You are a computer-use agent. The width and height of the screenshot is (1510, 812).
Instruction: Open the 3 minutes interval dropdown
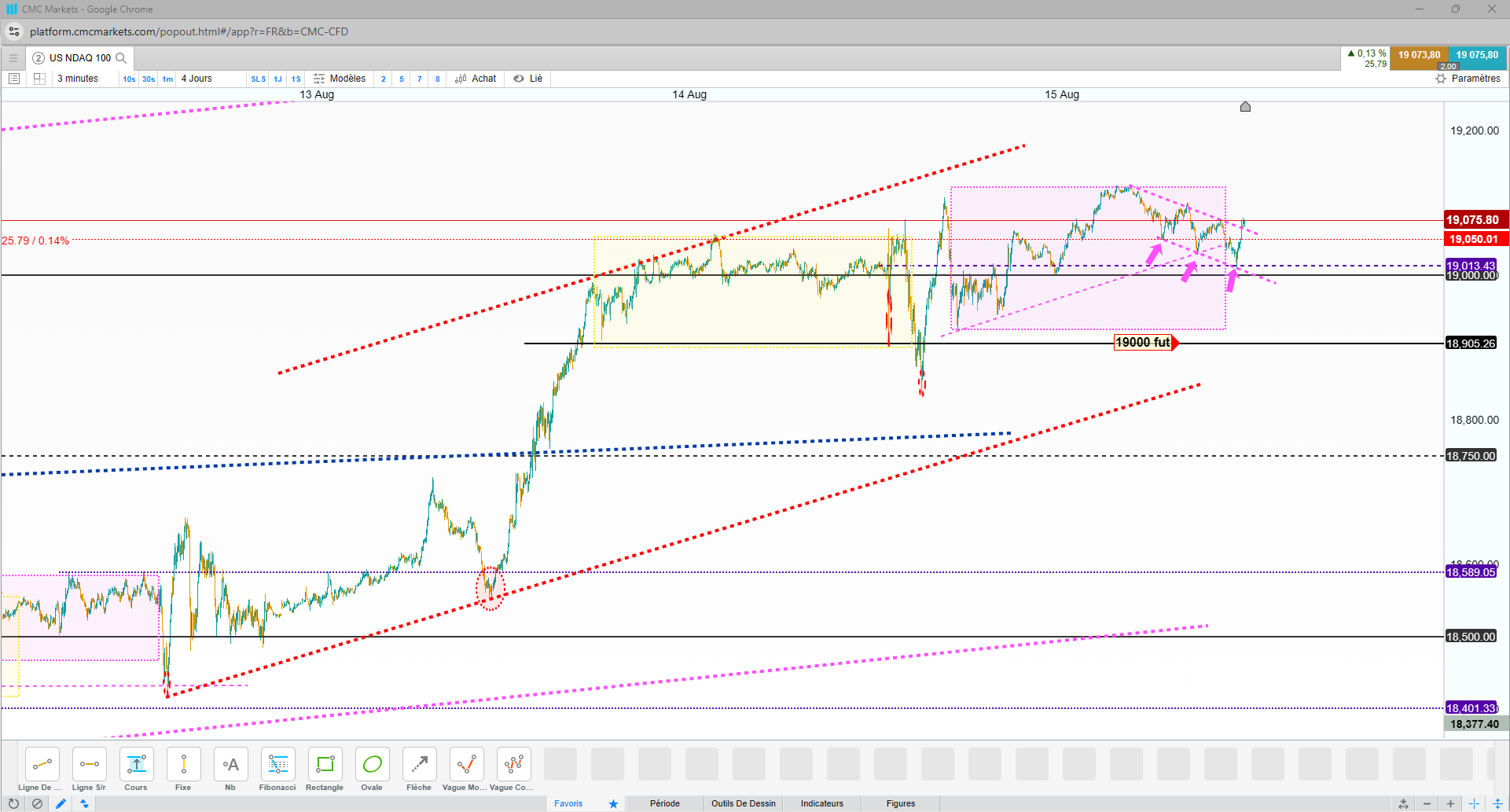click(78, 79)
